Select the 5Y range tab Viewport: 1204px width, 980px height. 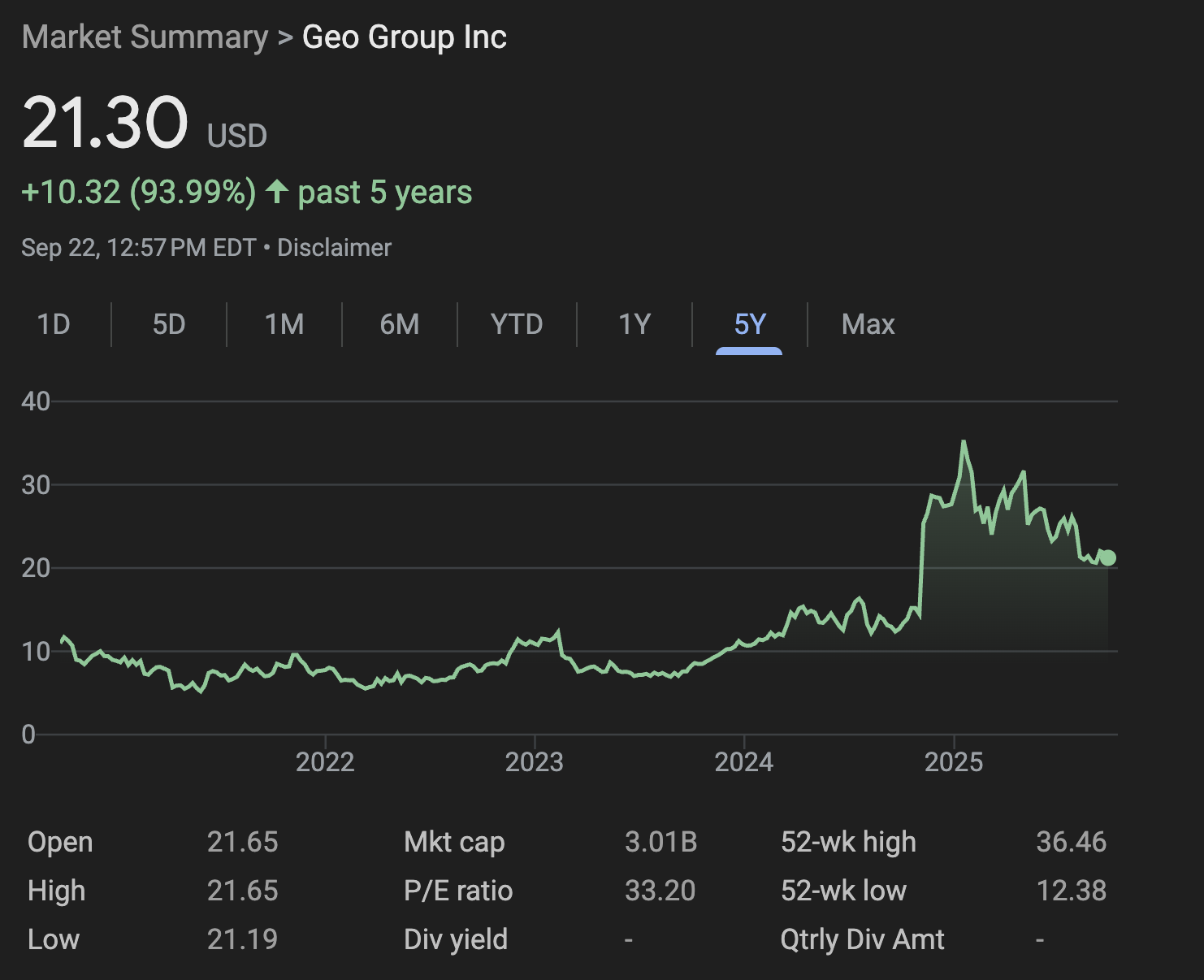[750, 324]
